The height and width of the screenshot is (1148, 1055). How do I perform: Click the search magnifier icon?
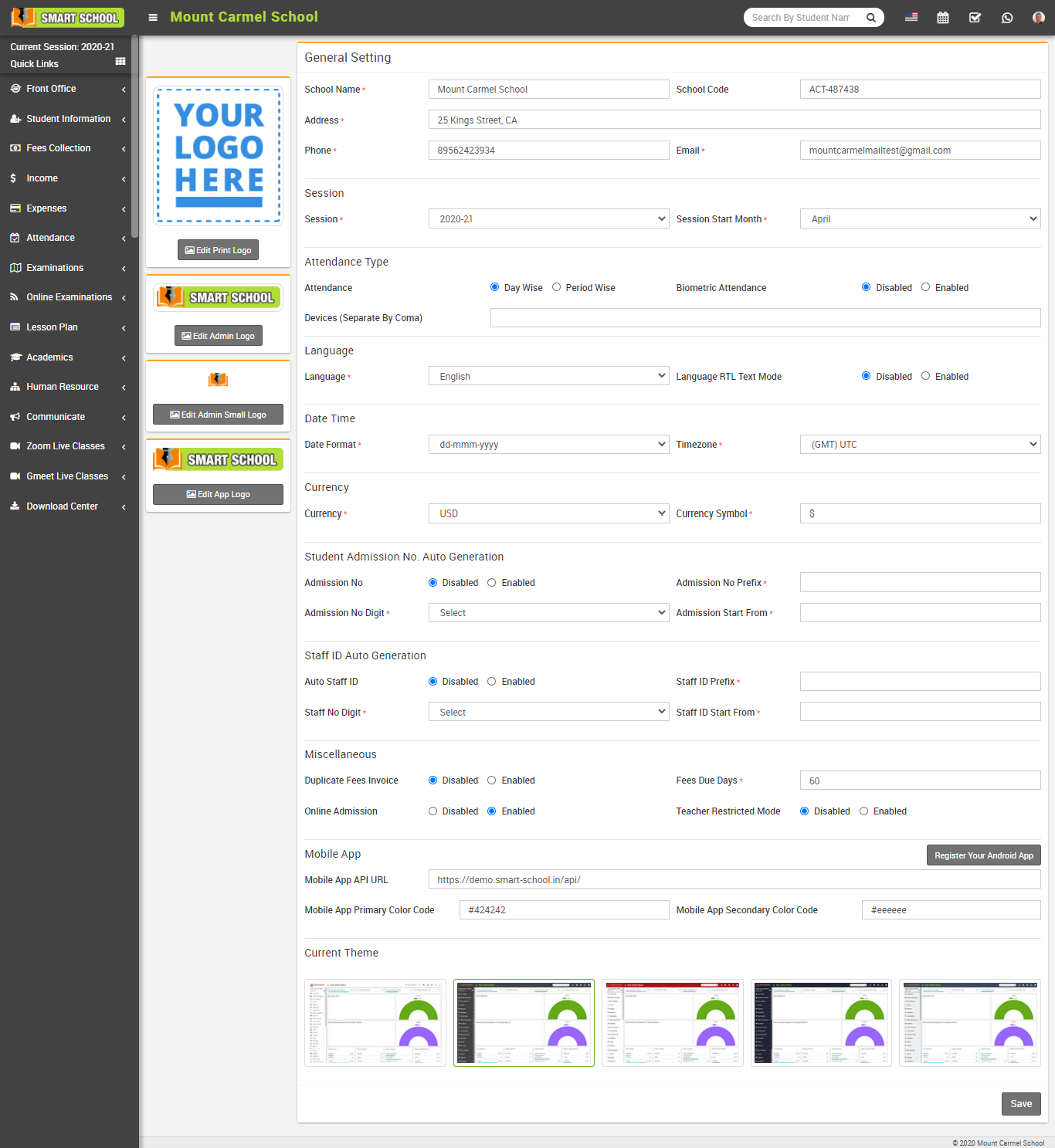[x=870, y=18]
